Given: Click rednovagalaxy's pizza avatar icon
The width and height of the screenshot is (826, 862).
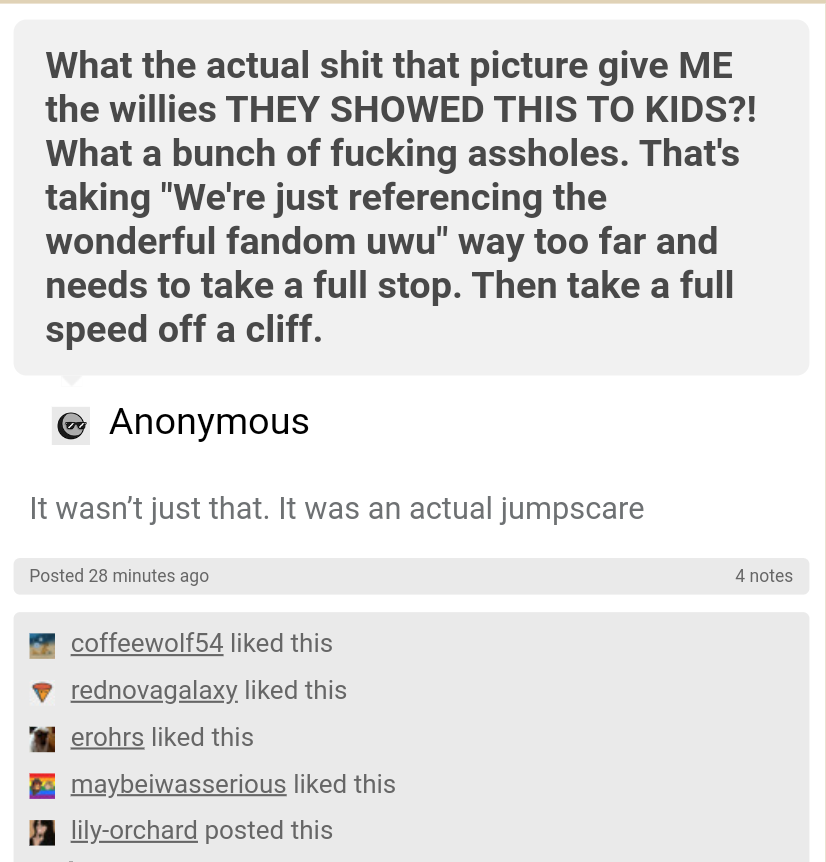Looking at the screenshot, I should pos(42,693).
